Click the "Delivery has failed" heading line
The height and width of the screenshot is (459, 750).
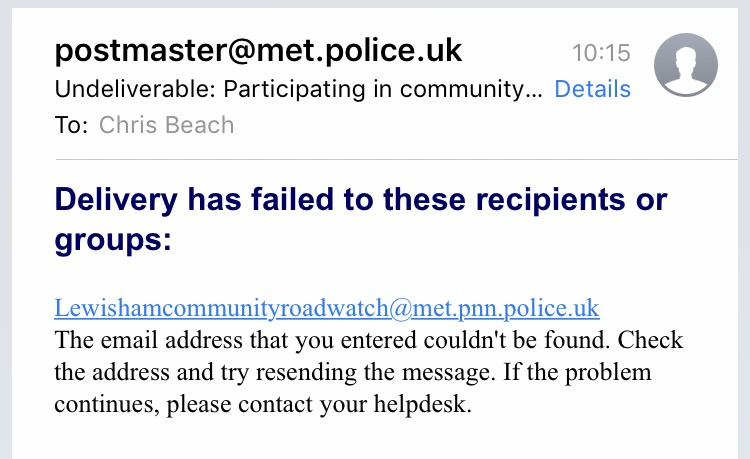point(360,200)
